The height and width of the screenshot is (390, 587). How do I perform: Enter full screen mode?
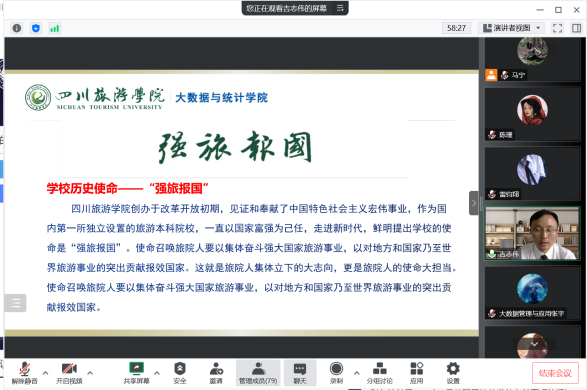click(557, 28)
